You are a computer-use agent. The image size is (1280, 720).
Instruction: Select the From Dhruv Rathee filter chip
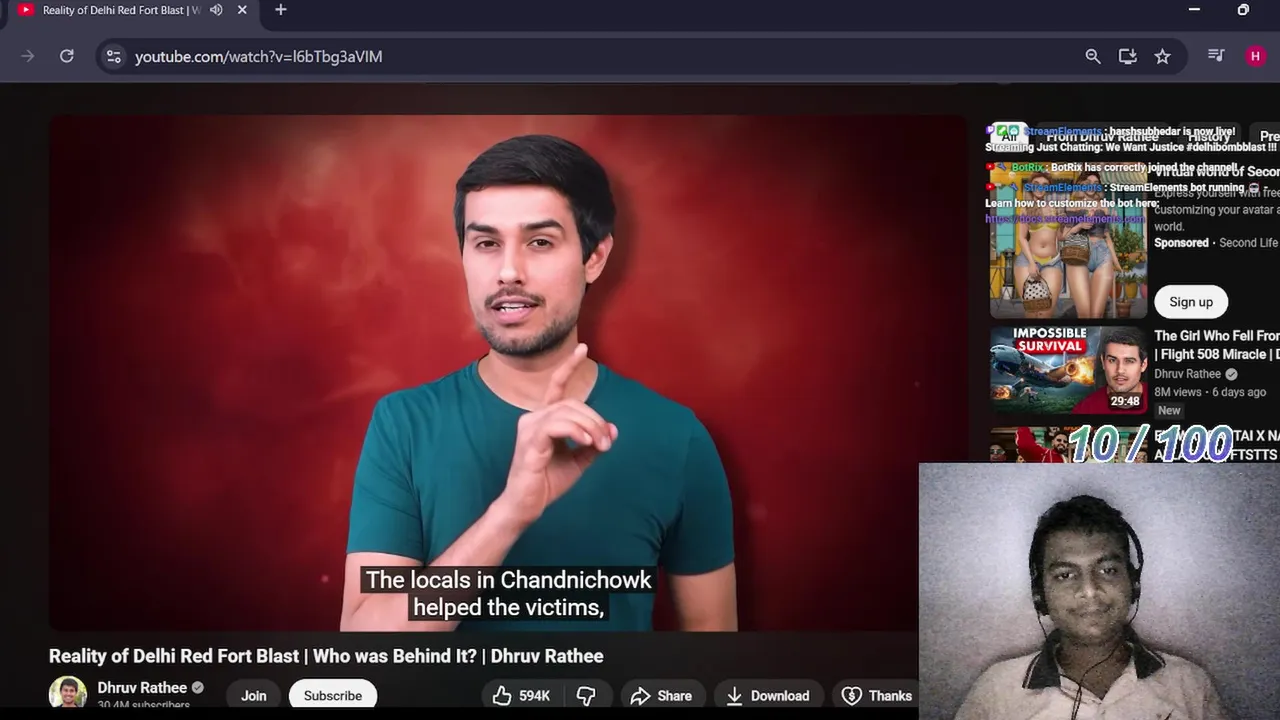[1102, 136]
